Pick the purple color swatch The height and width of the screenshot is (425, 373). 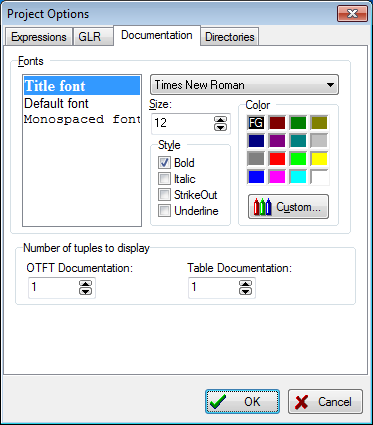click(277, 141)
